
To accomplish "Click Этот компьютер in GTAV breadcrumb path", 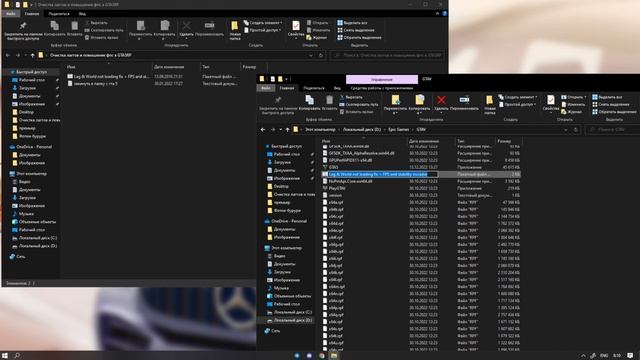I will (x=320, y=130).
